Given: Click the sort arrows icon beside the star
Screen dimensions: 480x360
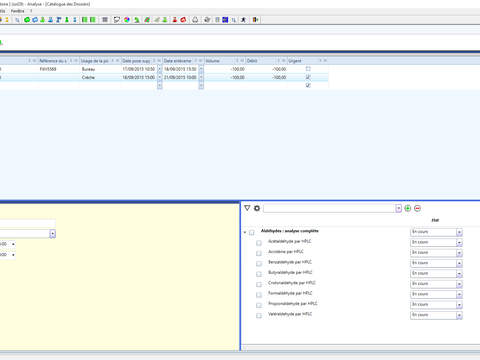Looking at the screenshot, I should click(x=234, y=20).
